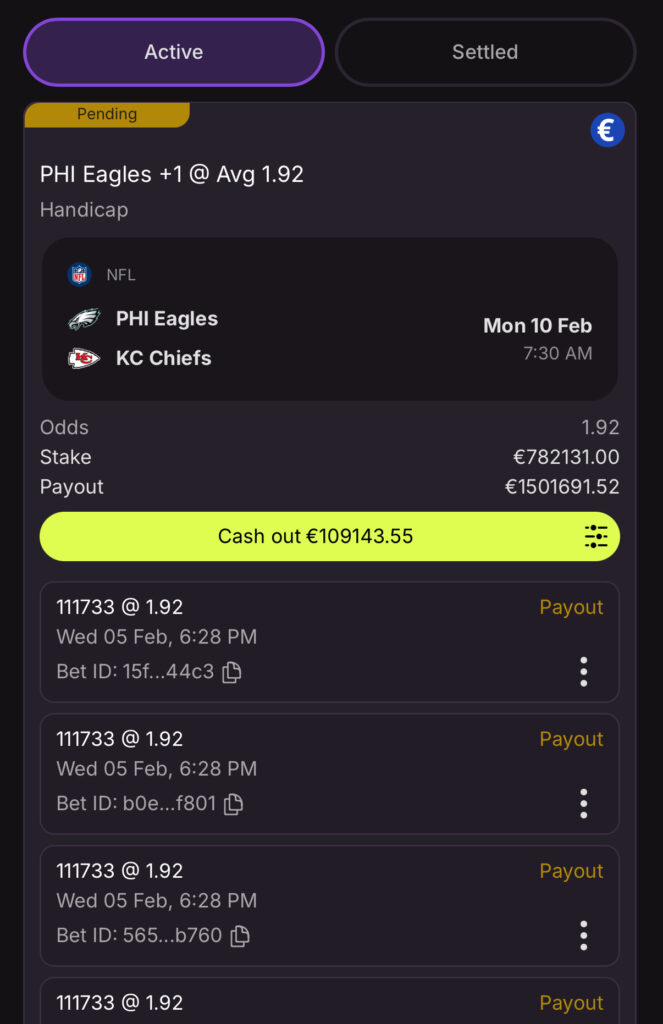
Task: Click Payout label on first bet entry
Action: (571, 608)
